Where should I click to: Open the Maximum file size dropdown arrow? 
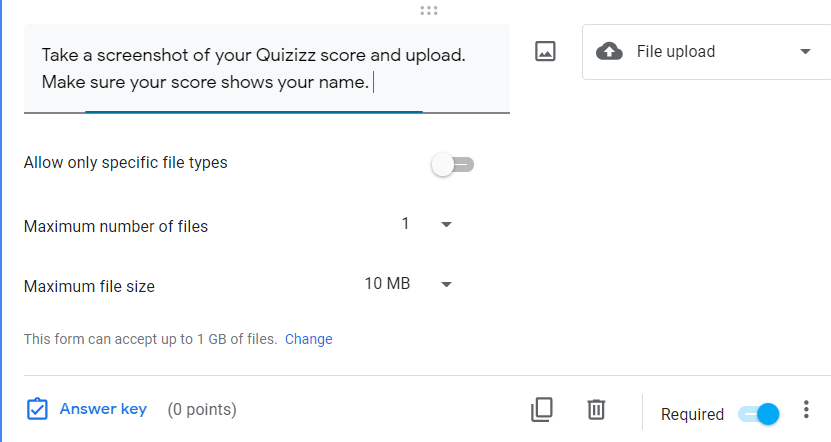(x=447, y=285)
